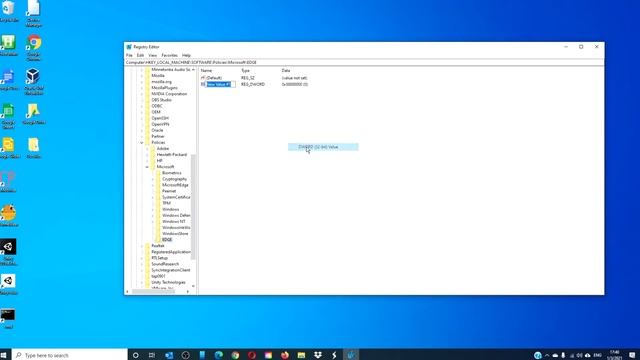Click the HP key folder icon
Image resolution: width=640 pixels, height=360 pixels.
153,161
